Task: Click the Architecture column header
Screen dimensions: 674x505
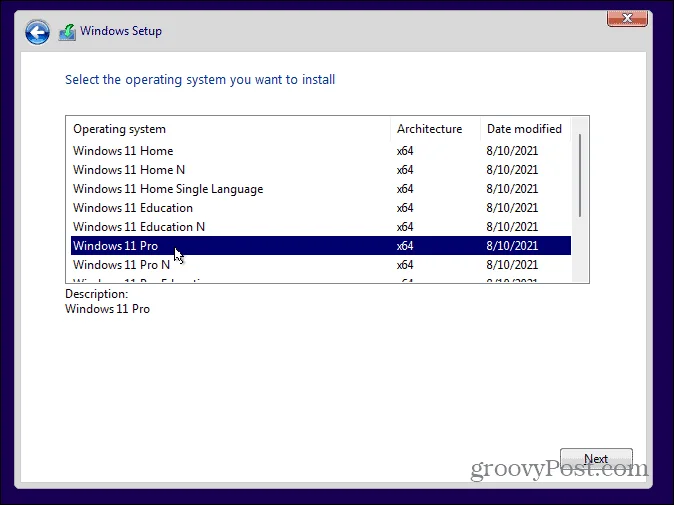Action: tap(435, 129)
